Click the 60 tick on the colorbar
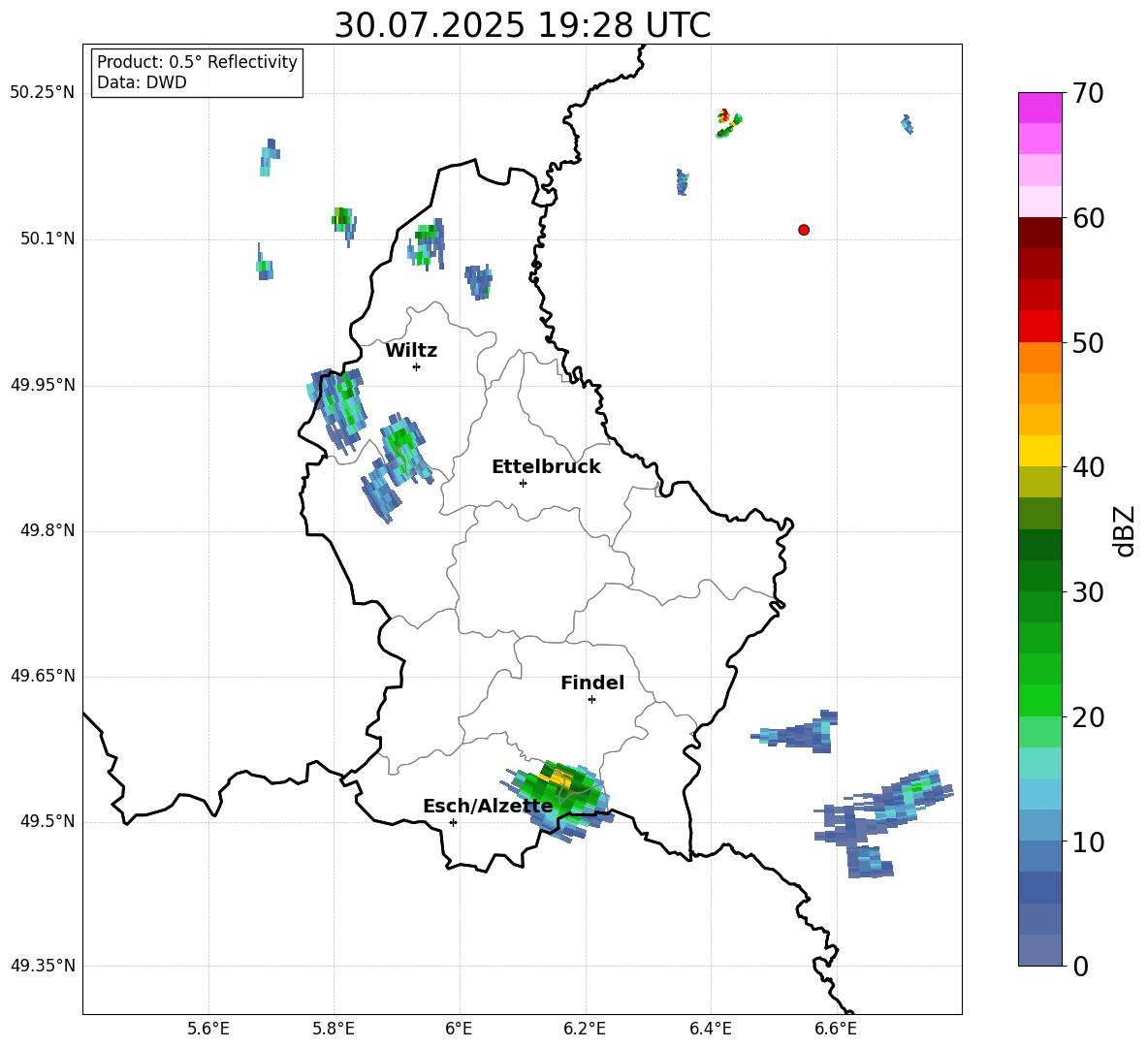The height and width of the screenshot is (1048, 1148). (1088, 218)
